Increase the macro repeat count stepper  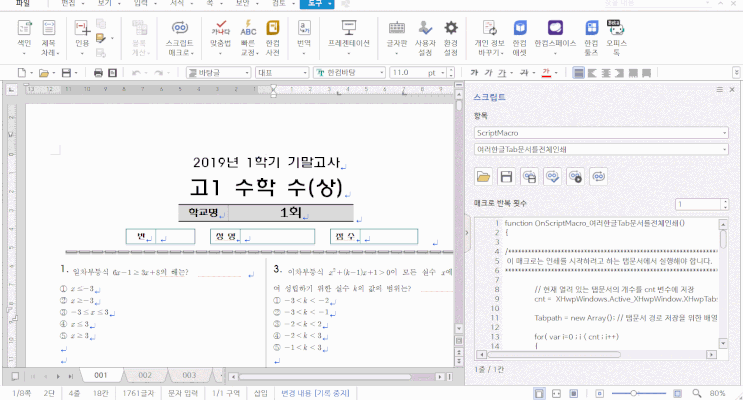coord(725,201)
